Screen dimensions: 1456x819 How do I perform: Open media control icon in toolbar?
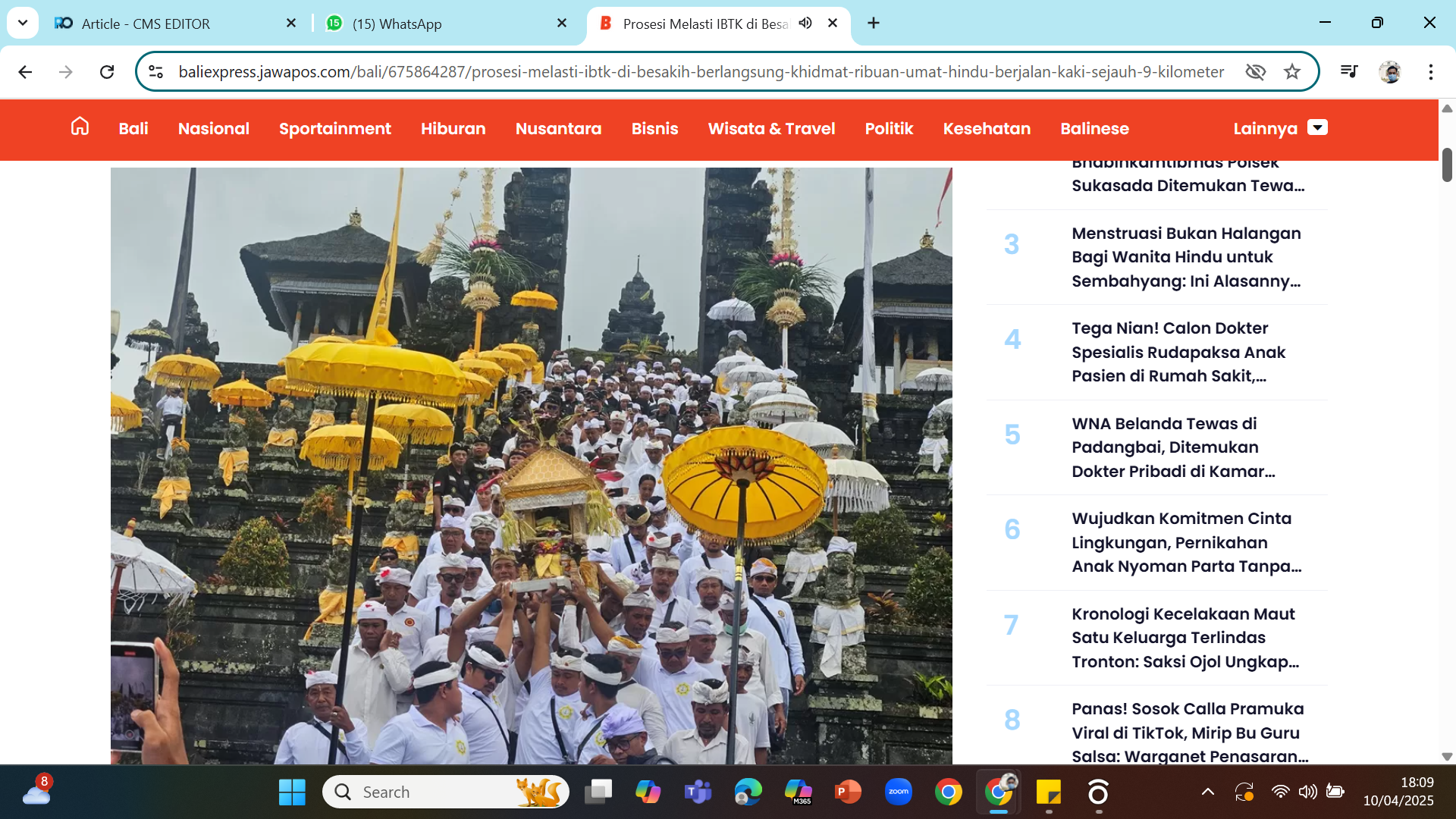pyautogui.click(x=1349, y=72)
